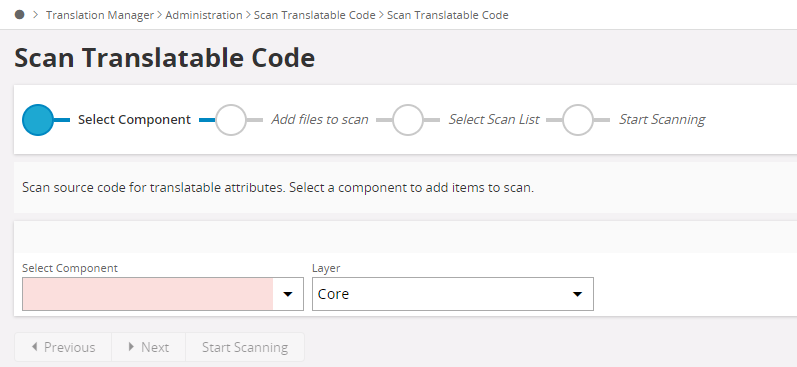The image size is (797, 367).
Task: Click the Next button
Action: click(148, 347)
